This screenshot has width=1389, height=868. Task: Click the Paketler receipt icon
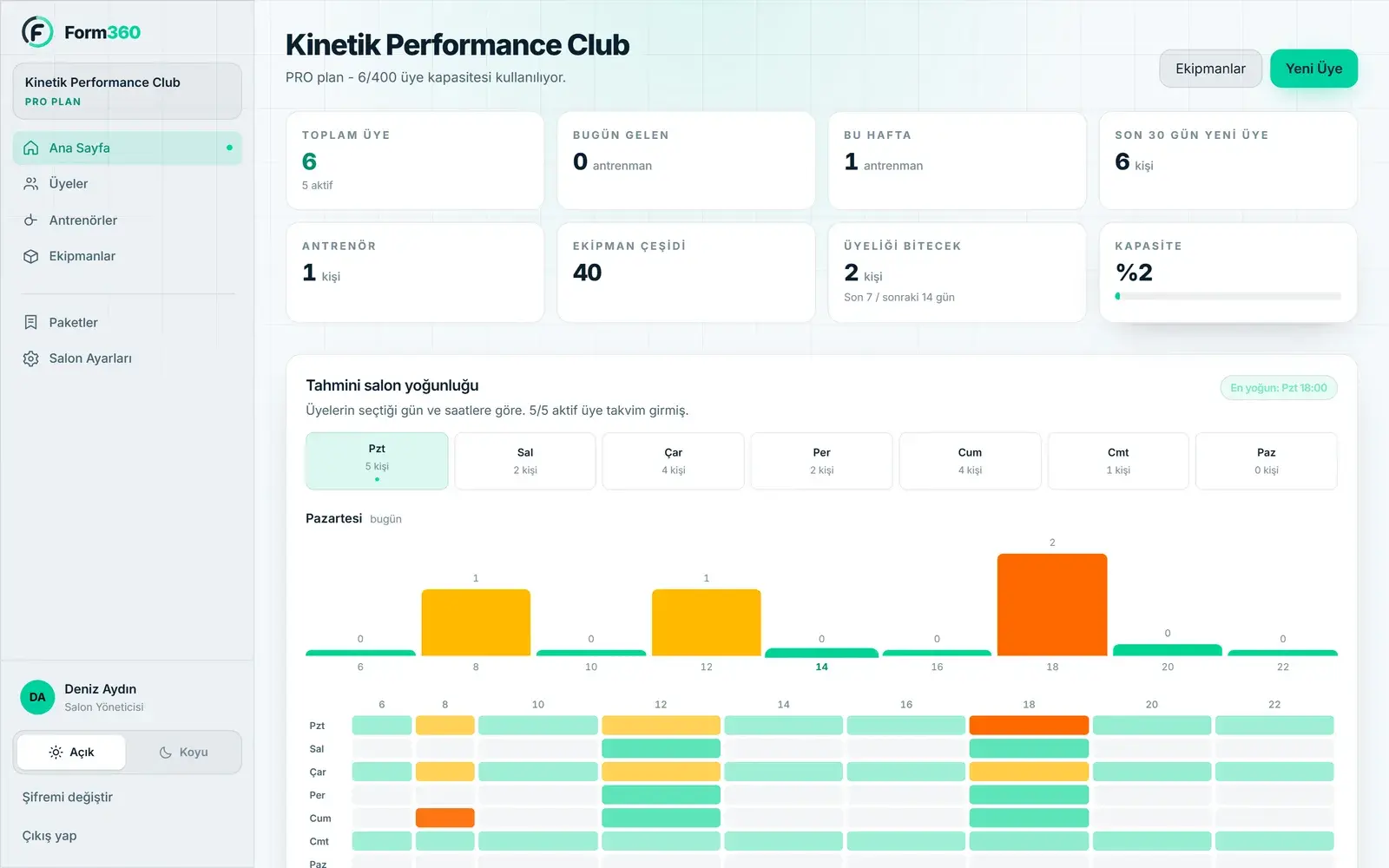pos(31,322)
